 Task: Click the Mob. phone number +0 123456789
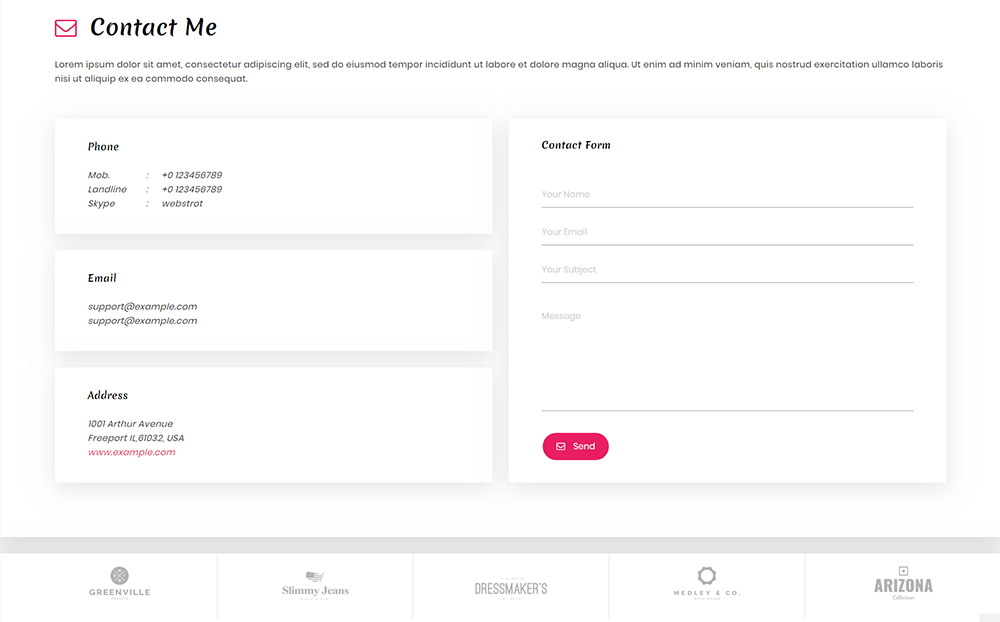tap(192, 175)
